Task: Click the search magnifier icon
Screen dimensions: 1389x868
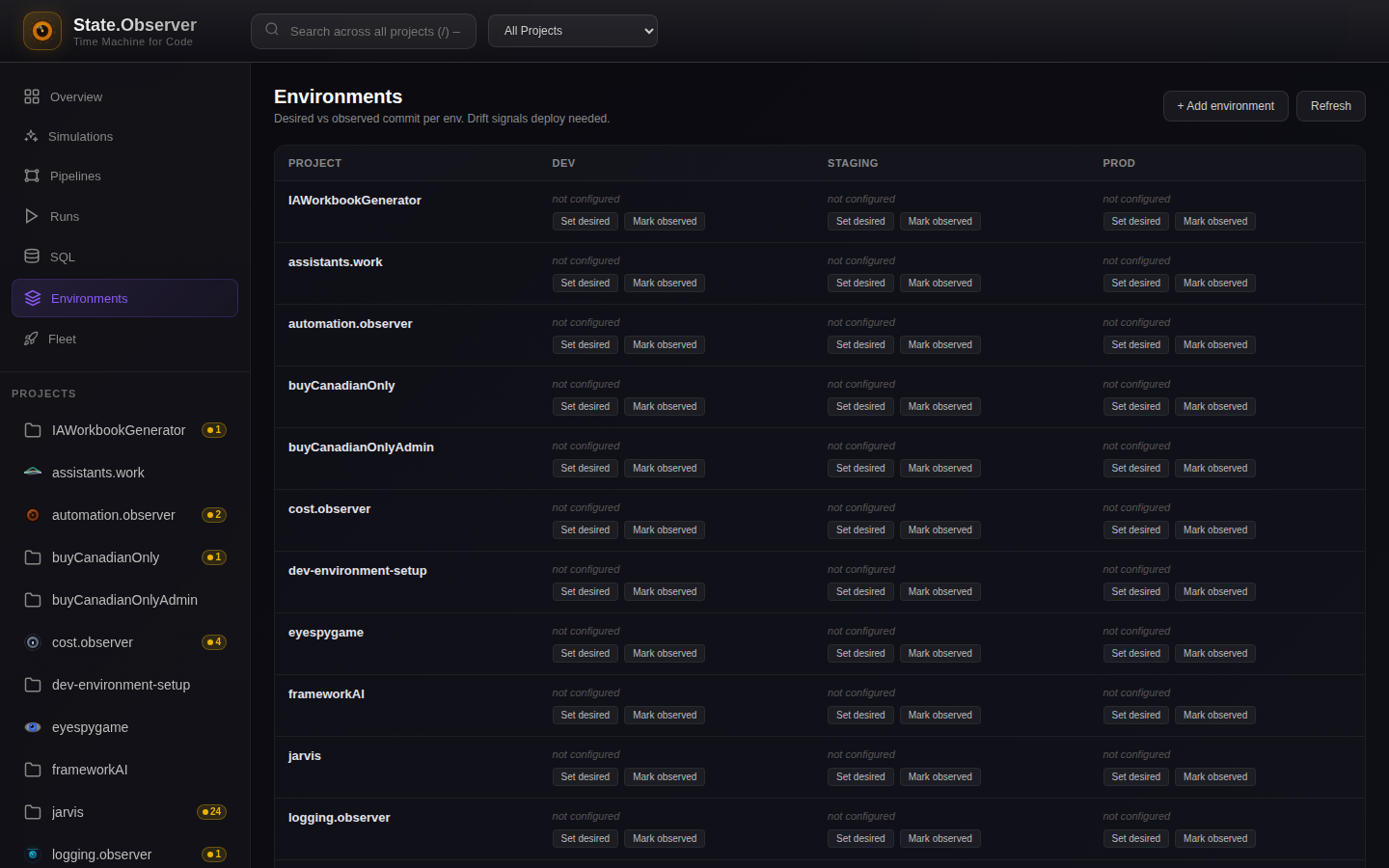Action: 272,30
